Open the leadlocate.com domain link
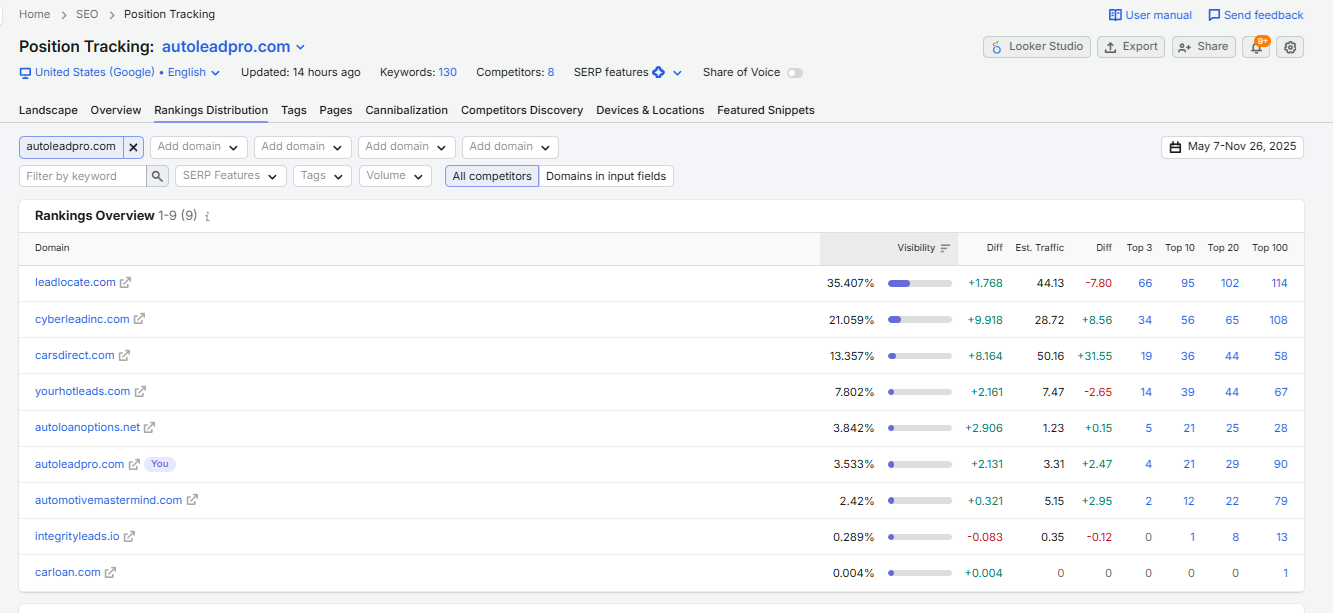 point(75,283)
